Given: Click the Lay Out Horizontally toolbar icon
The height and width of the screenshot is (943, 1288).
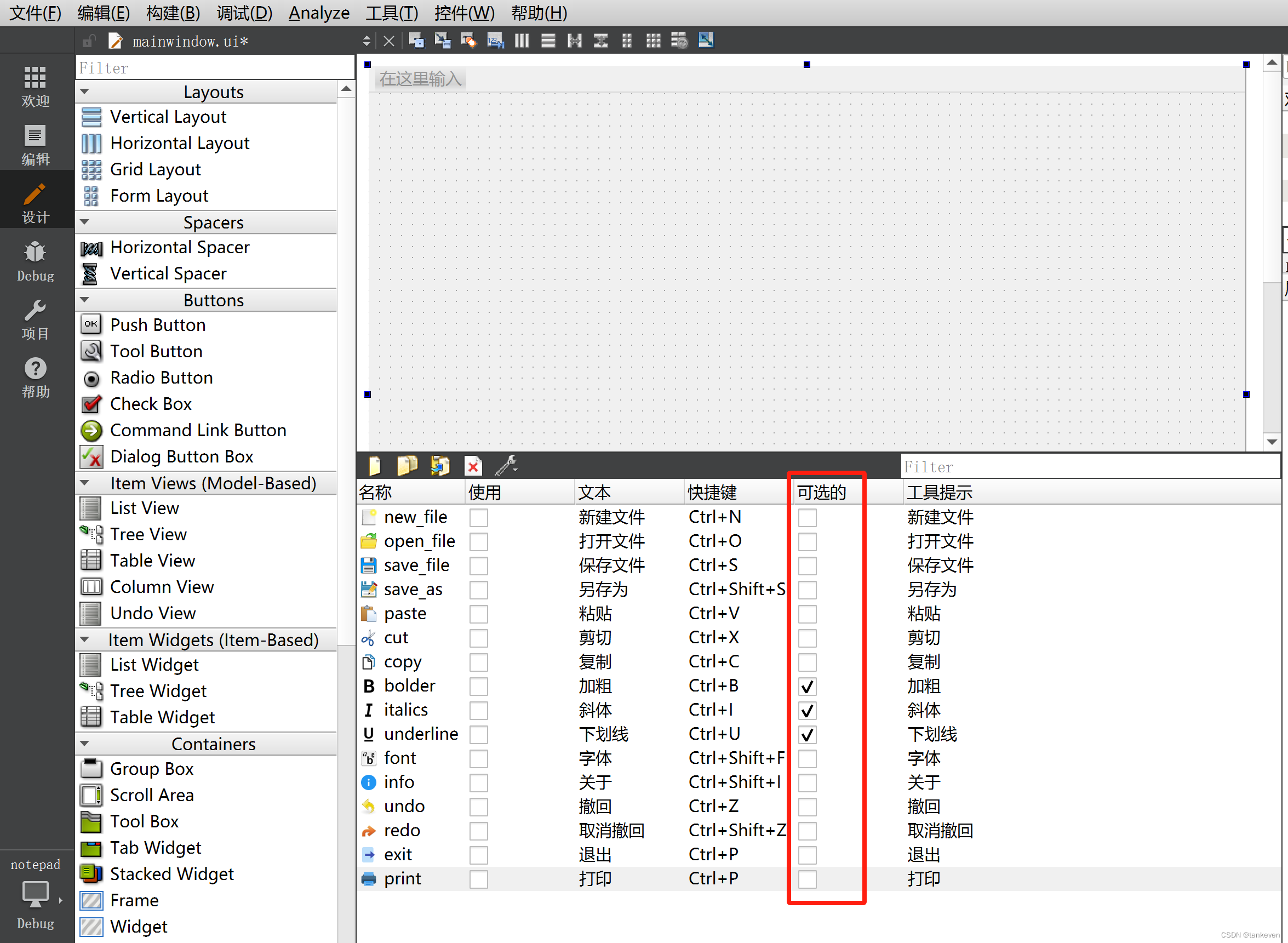Looking at the screenshot, I should pos(521,41).
